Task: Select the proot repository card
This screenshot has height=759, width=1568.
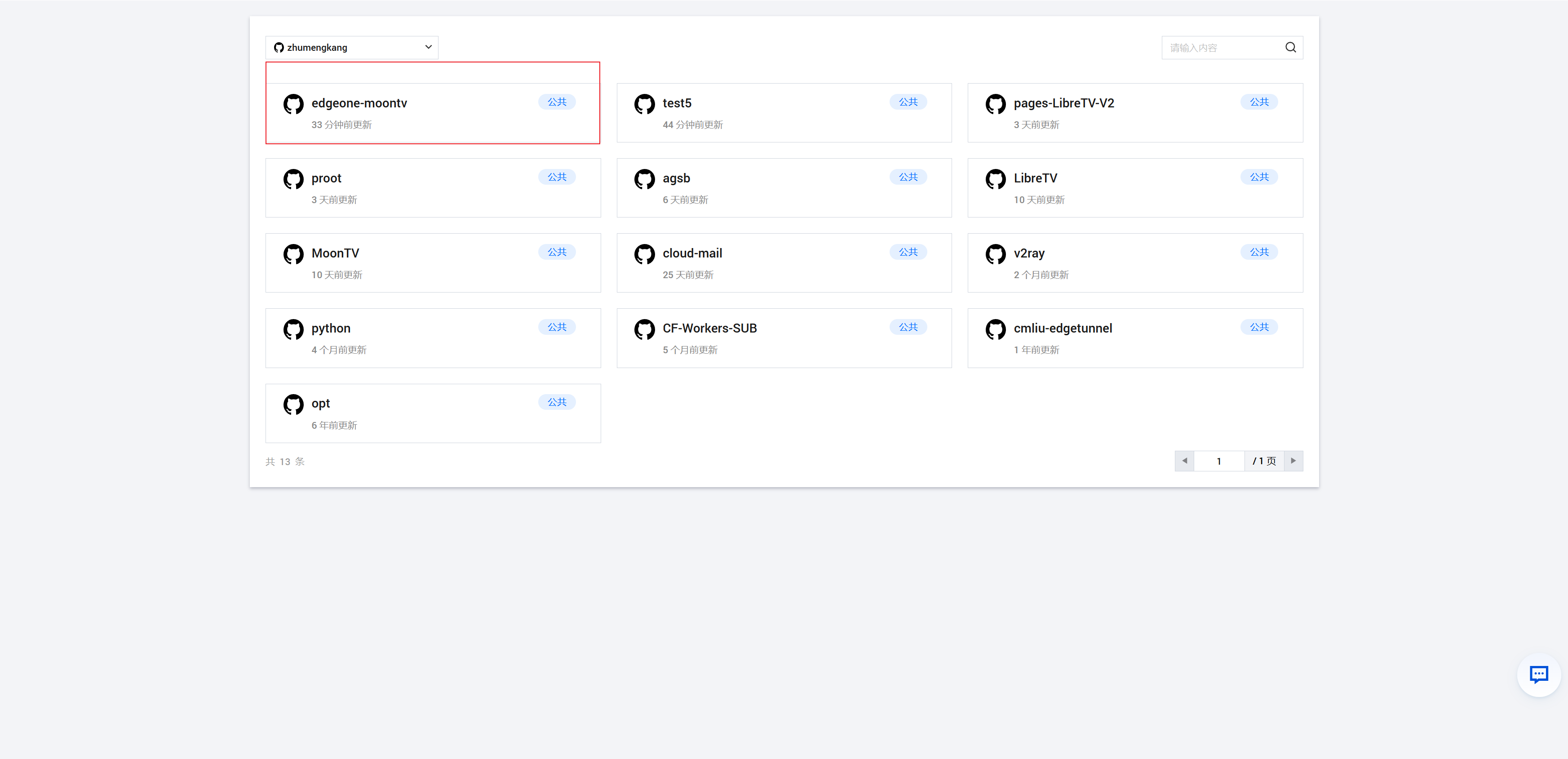Action: click(432, 188)
